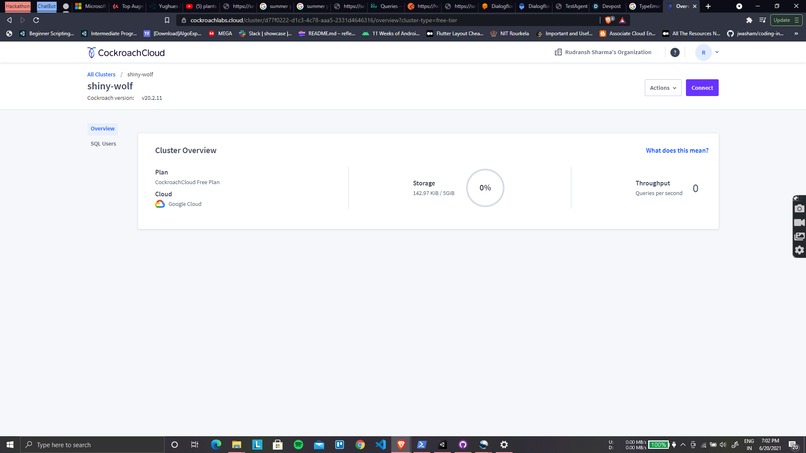Open File Explorer from taskbar
This screenshot has height=453, width=806.
pos(236,445)
